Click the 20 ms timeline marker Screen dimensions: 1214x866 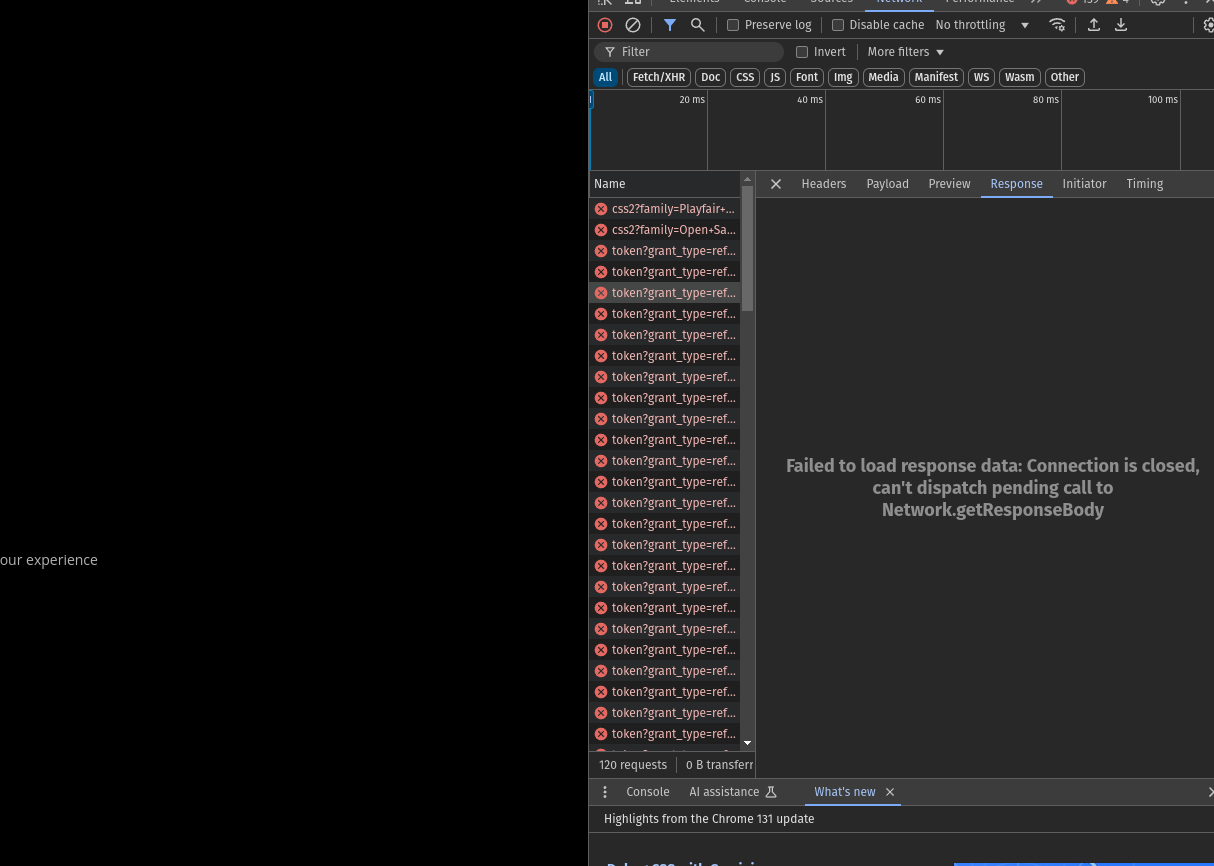point(692,100)
